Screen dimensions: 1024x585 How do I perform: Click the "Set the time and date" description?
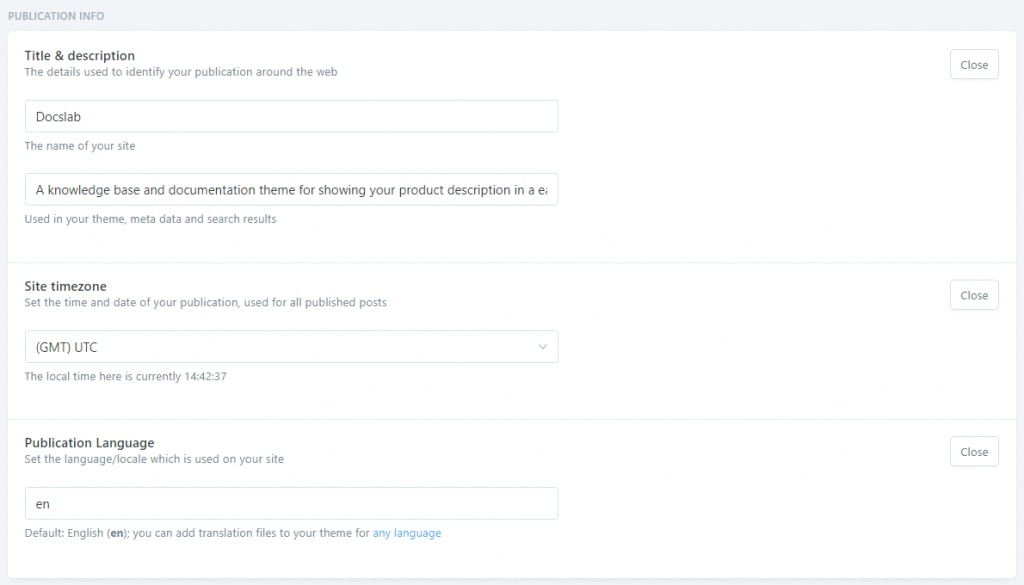pyautogui.click(x=205, y=302)
